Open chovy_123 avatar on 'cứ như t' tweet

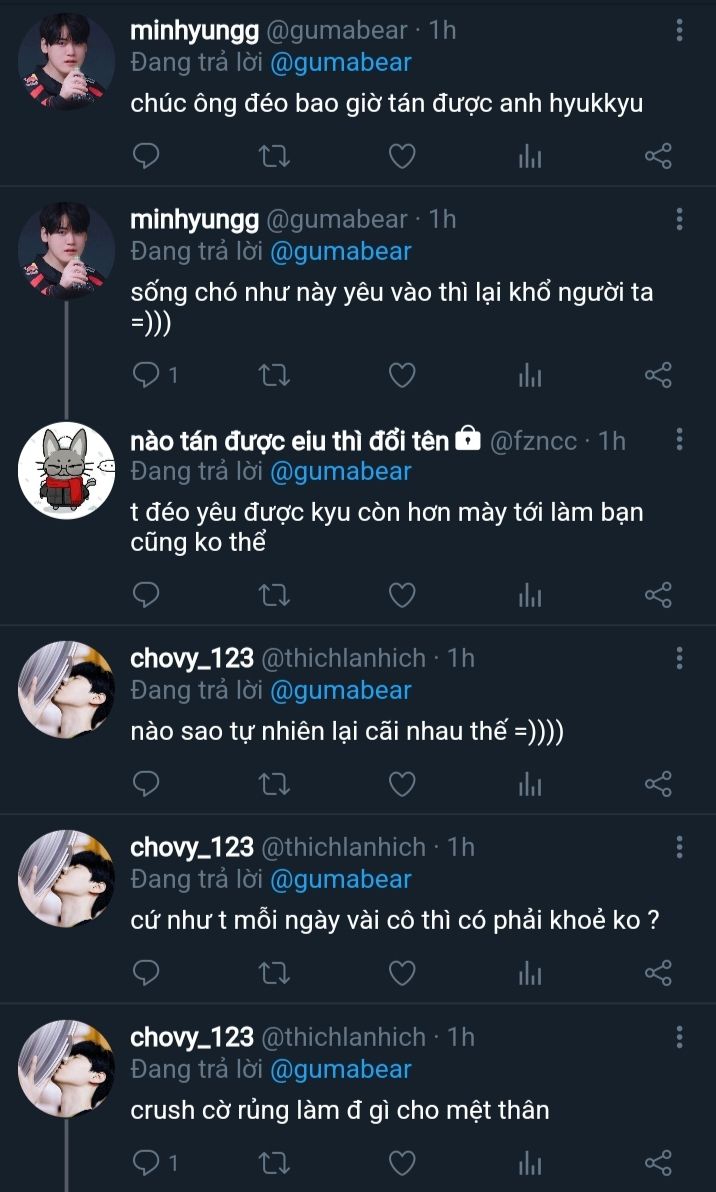[66, 878]
